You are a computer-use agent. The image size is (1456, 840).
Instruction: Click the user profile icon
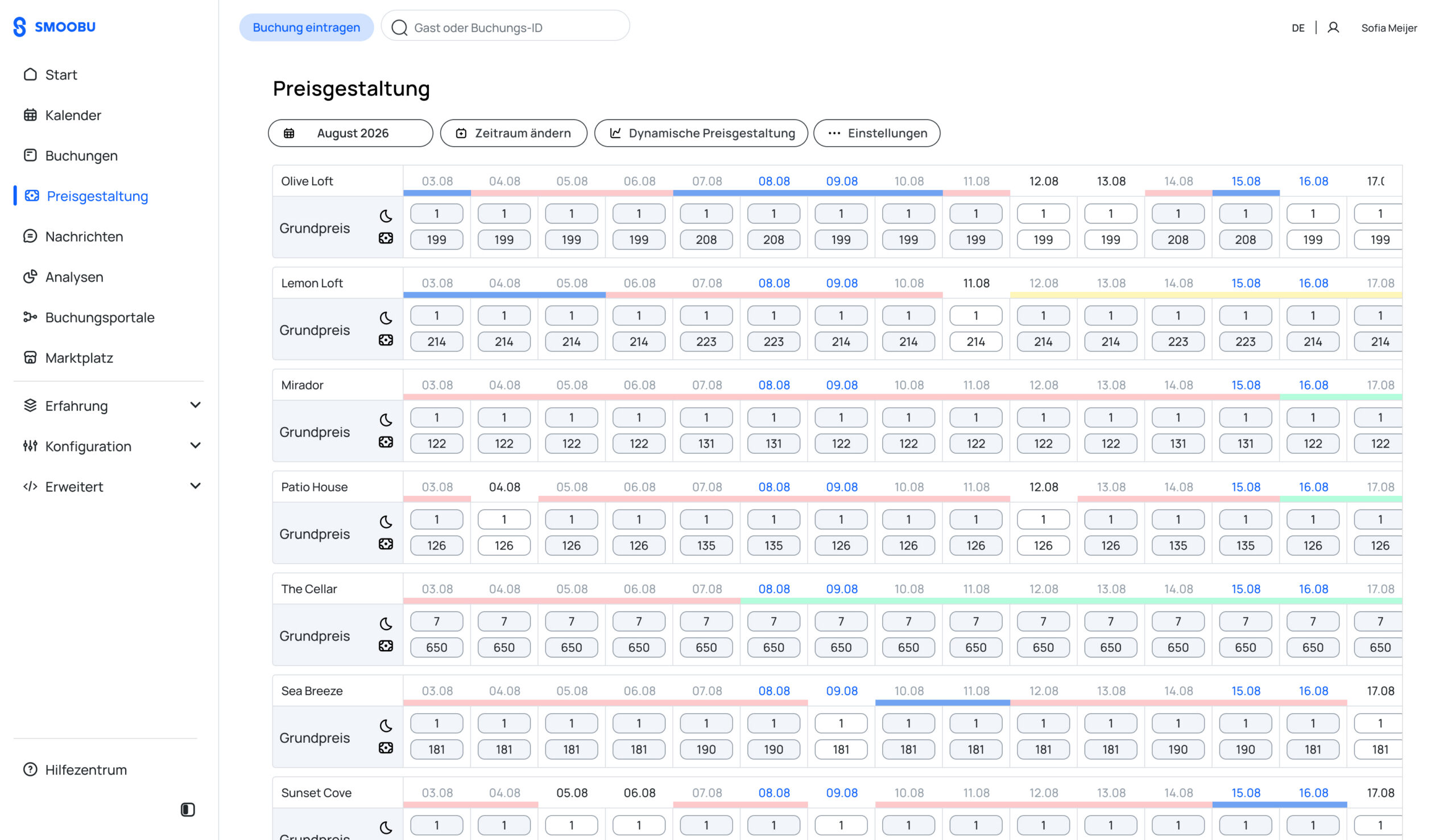[x=1333, y=27]
